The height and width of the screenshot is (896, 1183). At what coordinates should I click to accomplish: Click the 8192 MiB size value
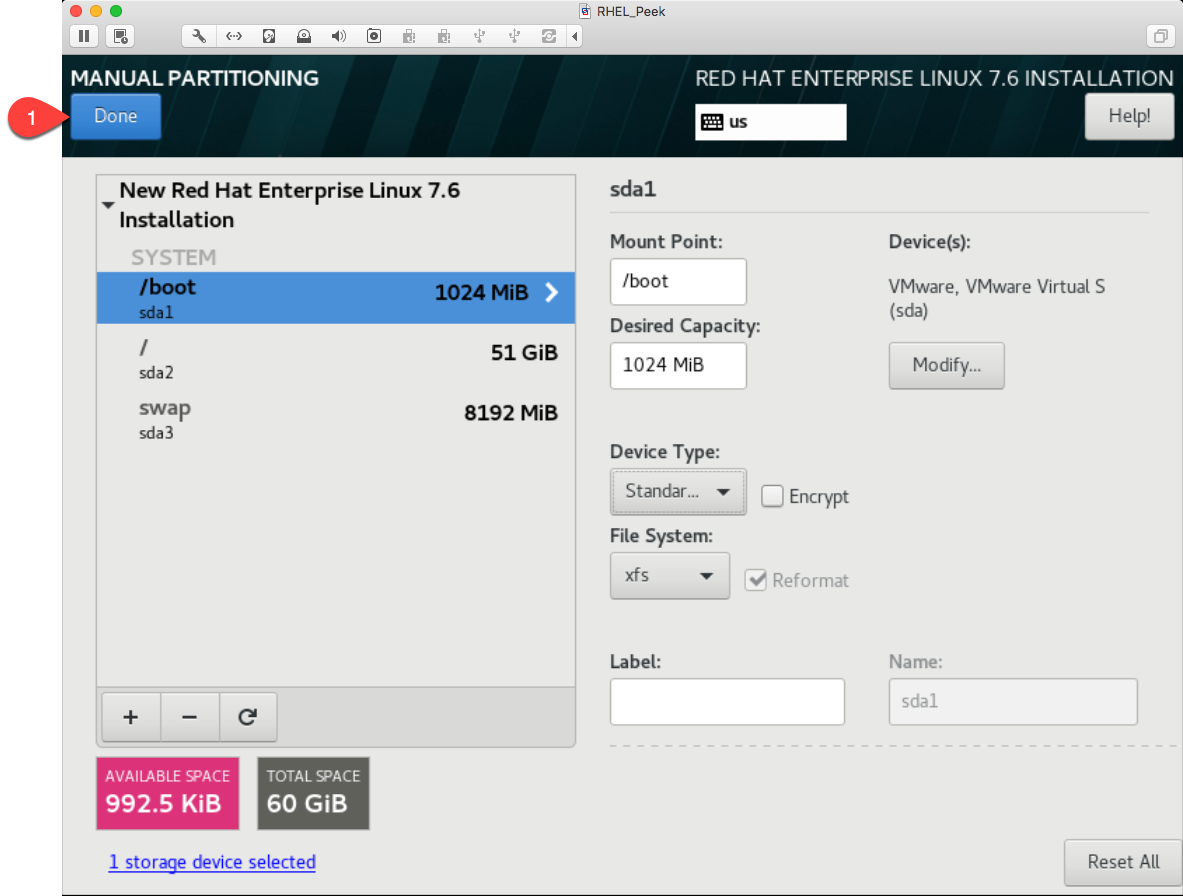point(511,413)
